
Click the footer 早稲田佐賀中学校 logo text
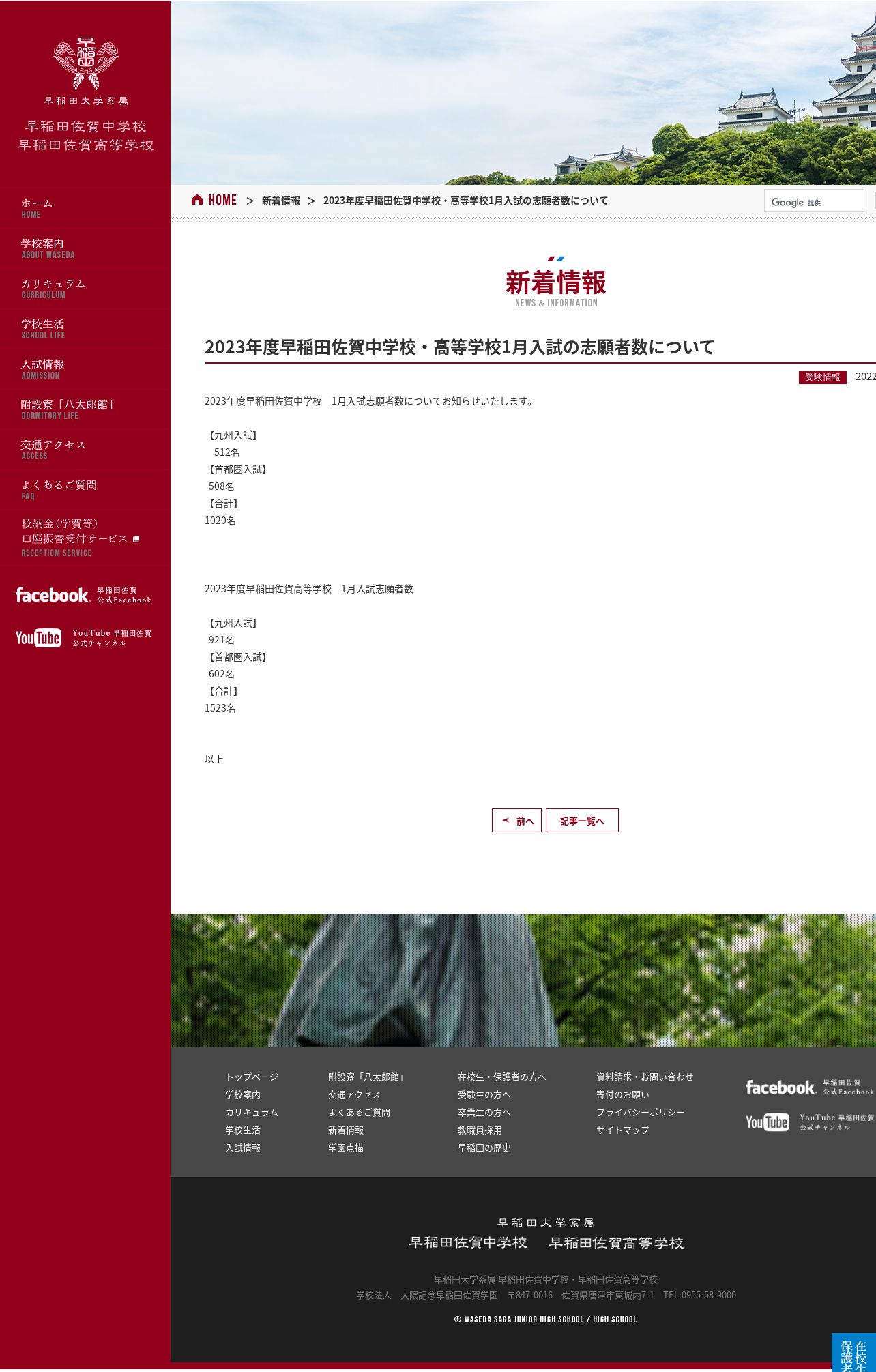[x=468, y=1242]
